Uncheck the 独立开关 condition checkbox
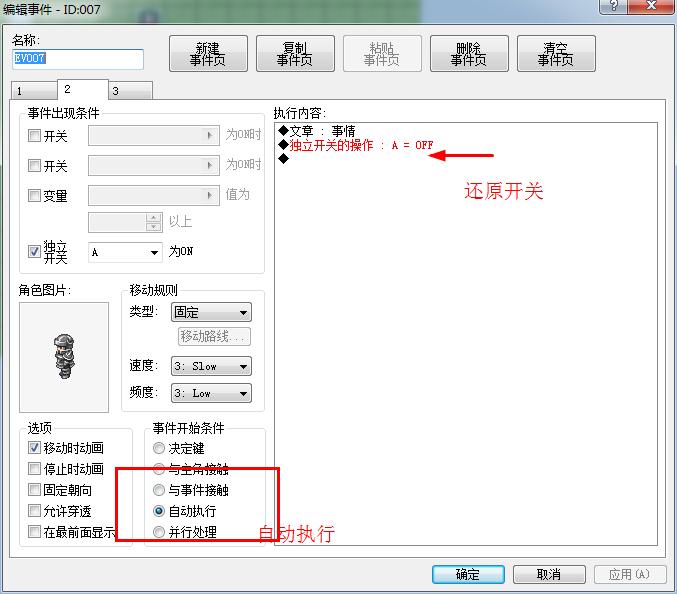The image size is (677, 594). (34, 251)
